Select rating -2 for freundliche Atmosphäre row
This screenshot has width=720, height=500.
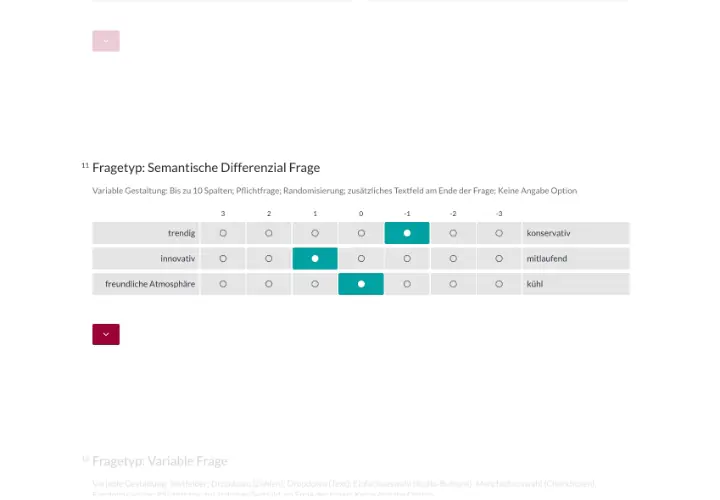click(453, 284)
